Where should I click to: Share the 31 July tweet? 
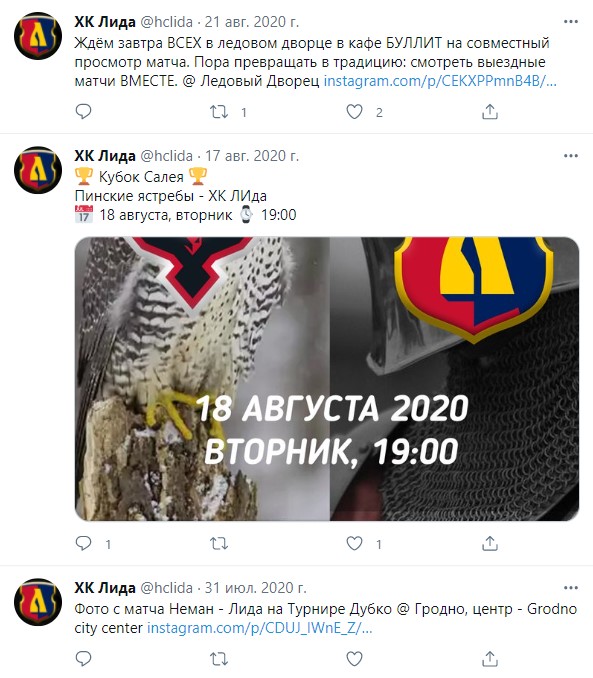tap(490, 659)
